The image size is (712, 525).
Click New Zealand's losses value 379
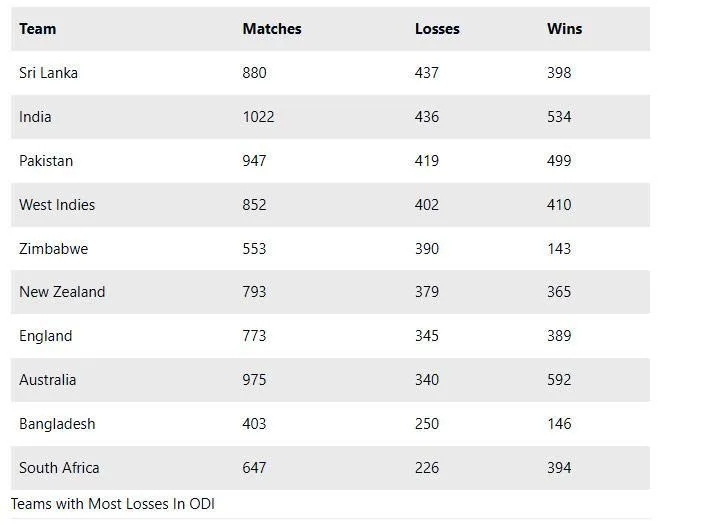pyautogui.click(x=427, y=292)
